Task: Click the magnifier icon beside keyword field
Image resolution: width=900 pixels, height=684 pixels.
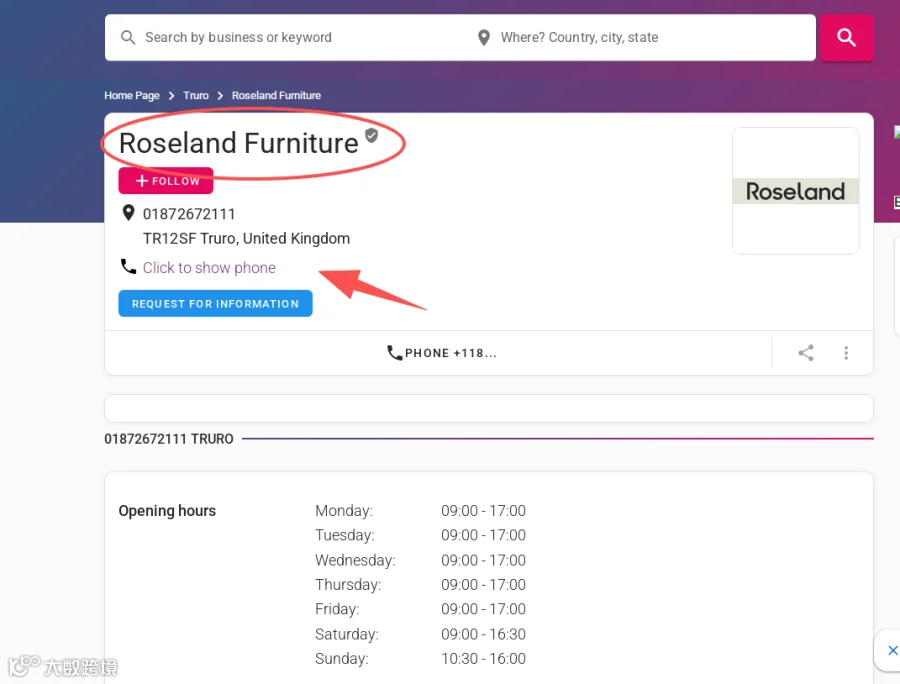Action: tap(128, 37)
